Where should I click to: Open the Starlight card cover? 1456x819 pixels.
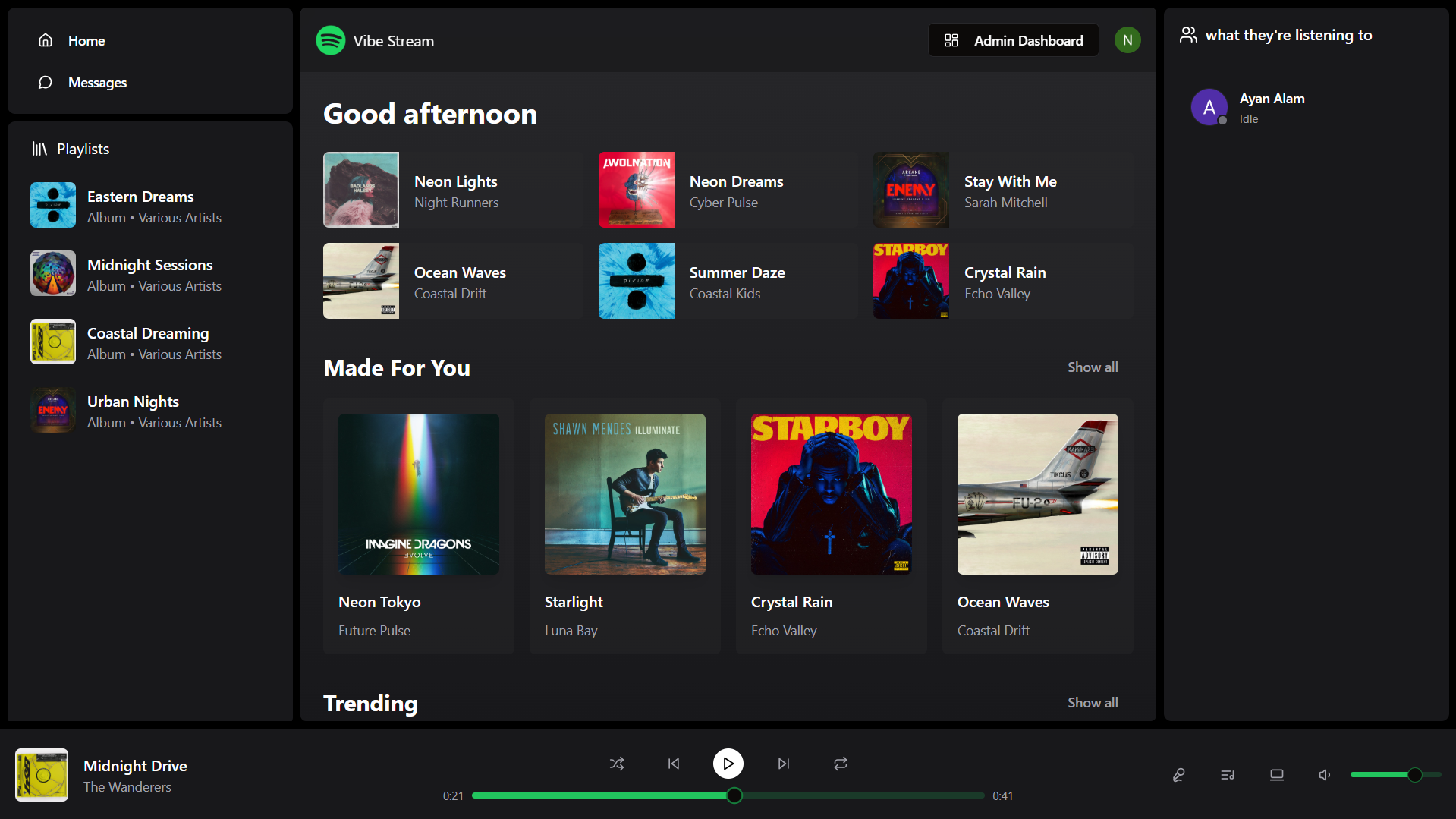pos(625,494)
